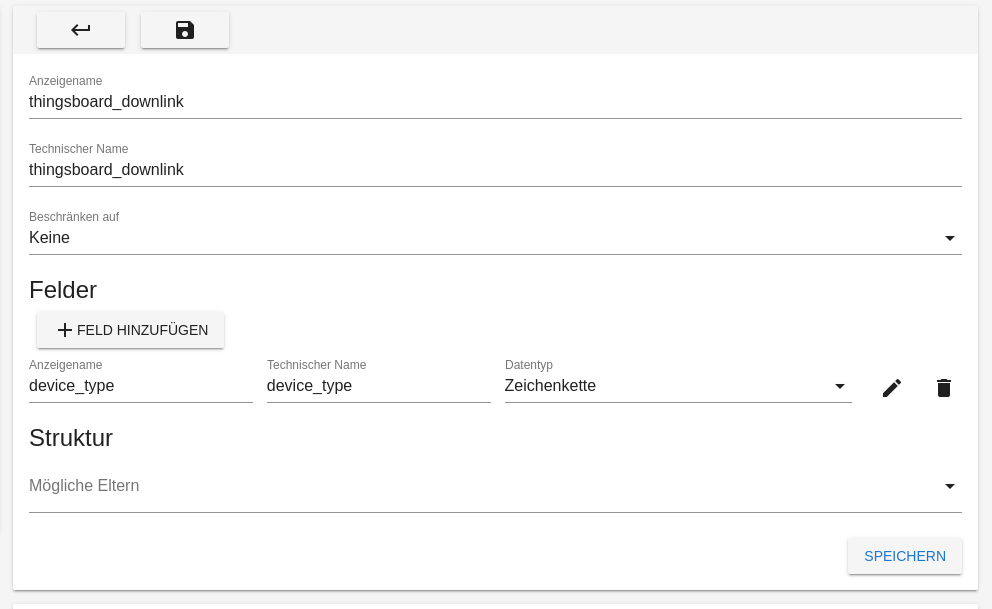The image size is (992, 609).
Task: Click the Felder section heading
Action: (63, 290)
